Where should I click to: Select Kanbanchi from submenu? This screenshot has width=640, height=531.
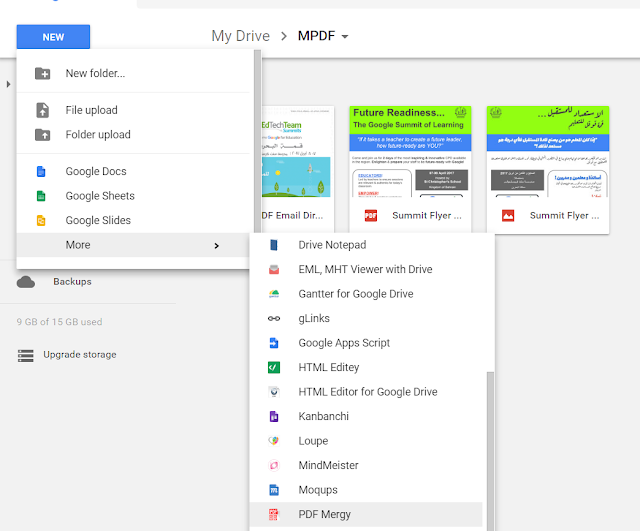(x=366, y=416)
